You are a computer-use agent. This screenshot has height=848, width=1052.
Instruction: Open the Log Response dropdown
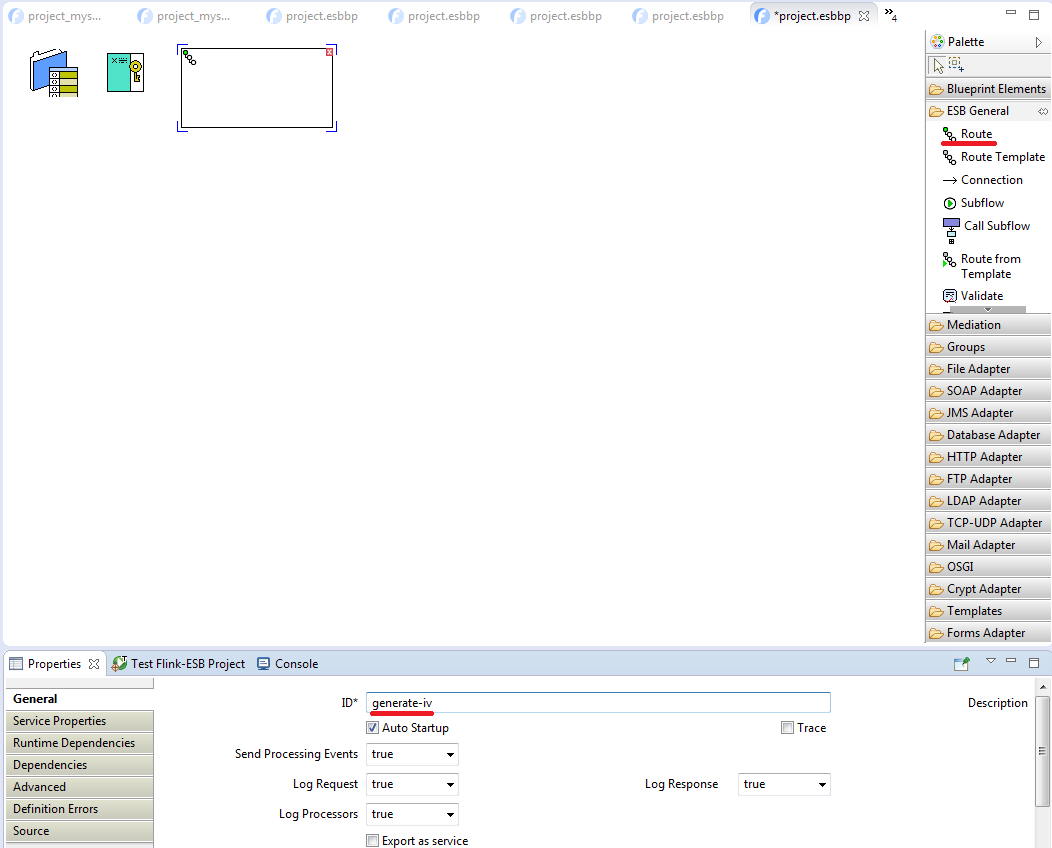(x=783, y=785)
